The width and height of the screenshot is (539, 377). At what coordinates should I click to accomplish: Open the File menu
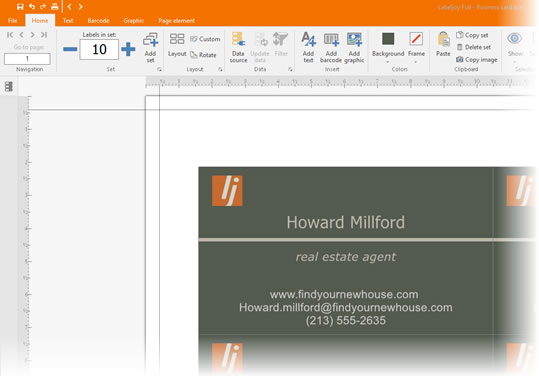[12, 21]
